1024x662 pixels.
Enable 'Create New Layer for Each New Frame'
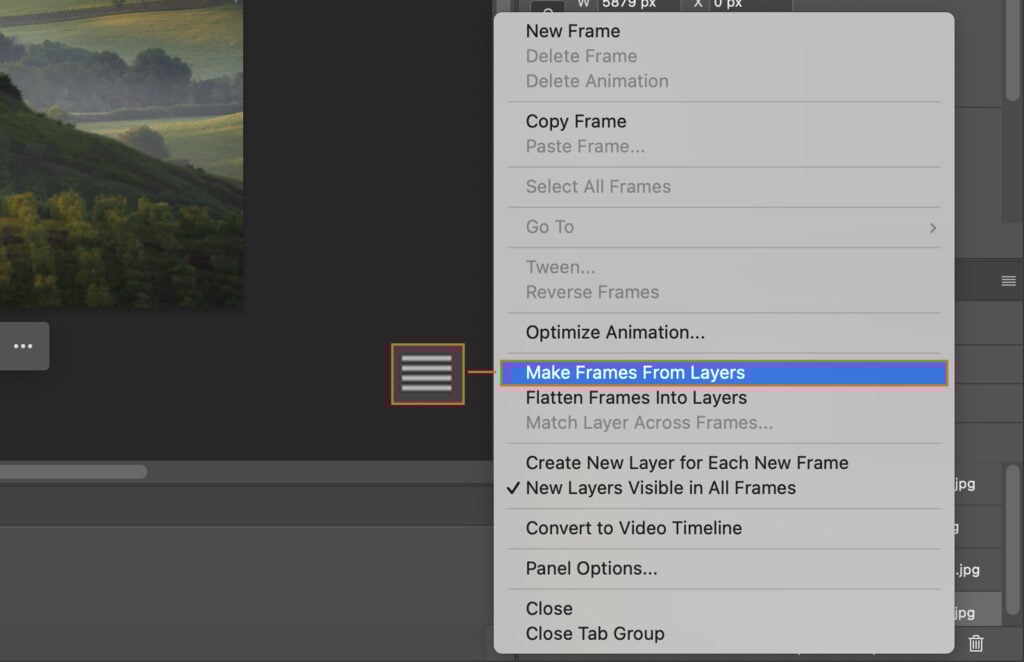pos(687,463)
